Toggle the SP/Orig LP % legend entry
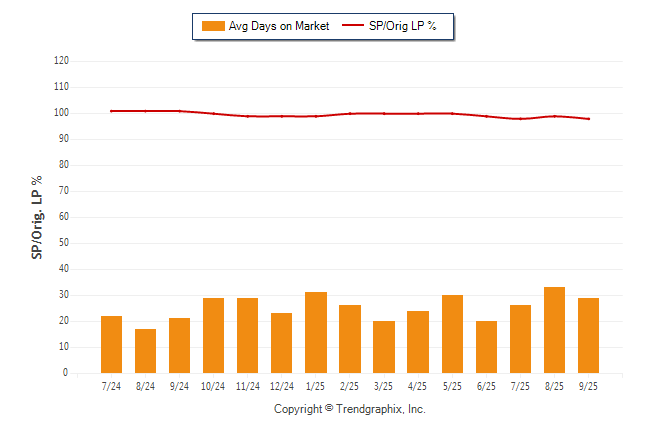Image resolution: width=646 pixels, height=434 pixels. [403, 26]
